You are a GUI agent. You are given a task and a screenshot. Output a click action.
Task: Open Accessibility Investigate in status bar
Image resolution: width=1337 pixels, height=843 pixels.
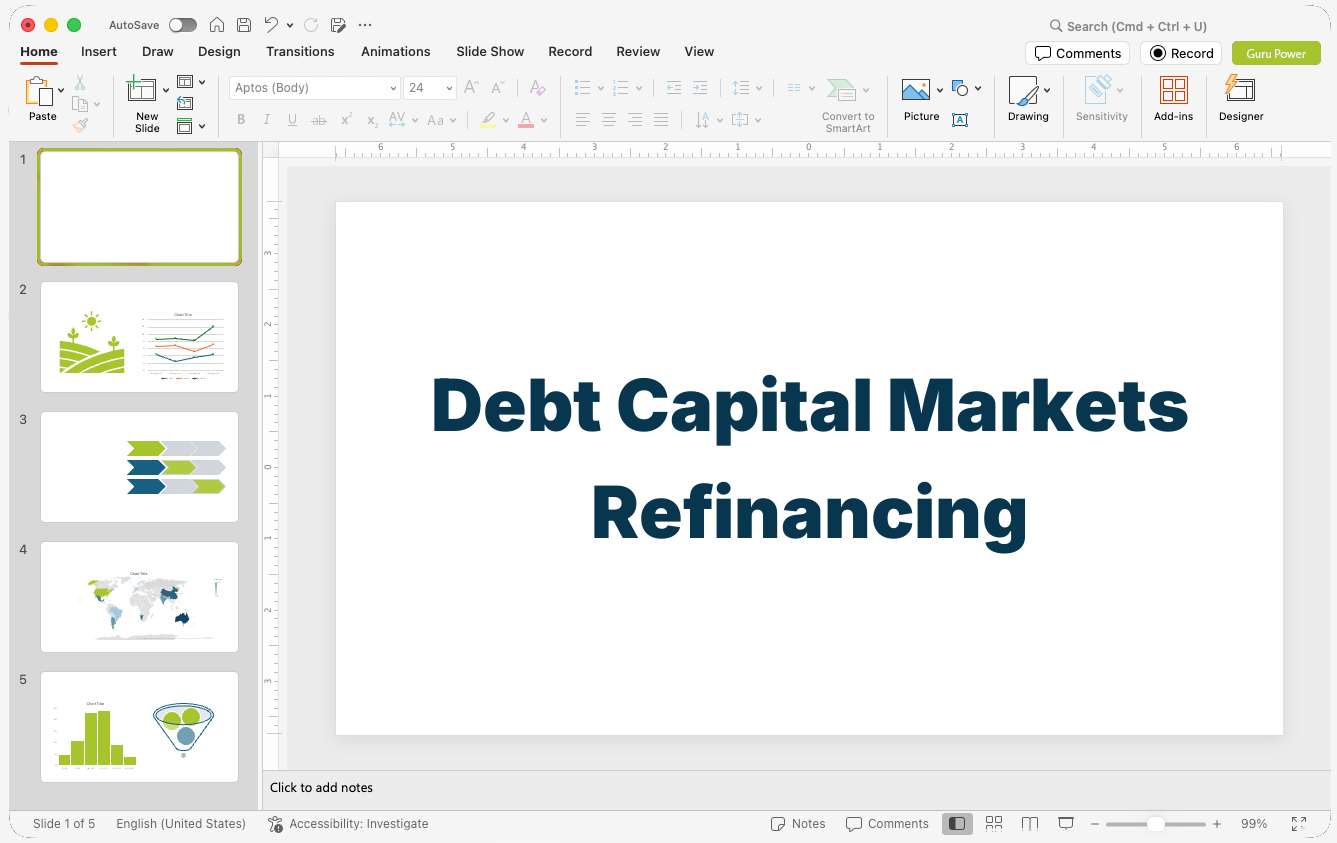click(x=348, y=824)
